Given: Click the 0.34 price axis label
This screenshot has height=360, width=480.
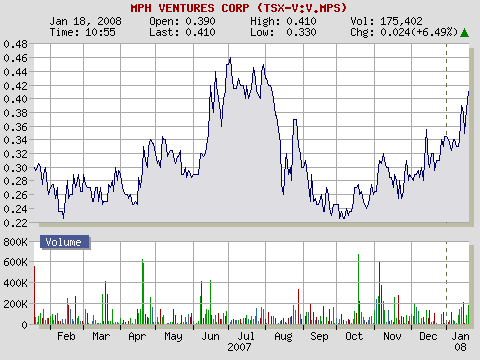Looking at the screenshot, I should 15,140.
